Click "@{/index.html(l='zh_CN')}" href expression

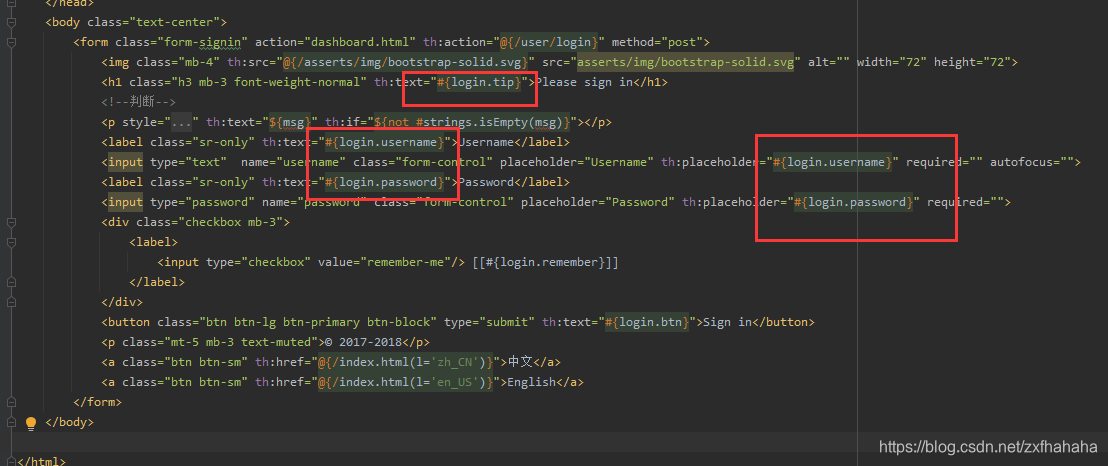tap(406, 362)
